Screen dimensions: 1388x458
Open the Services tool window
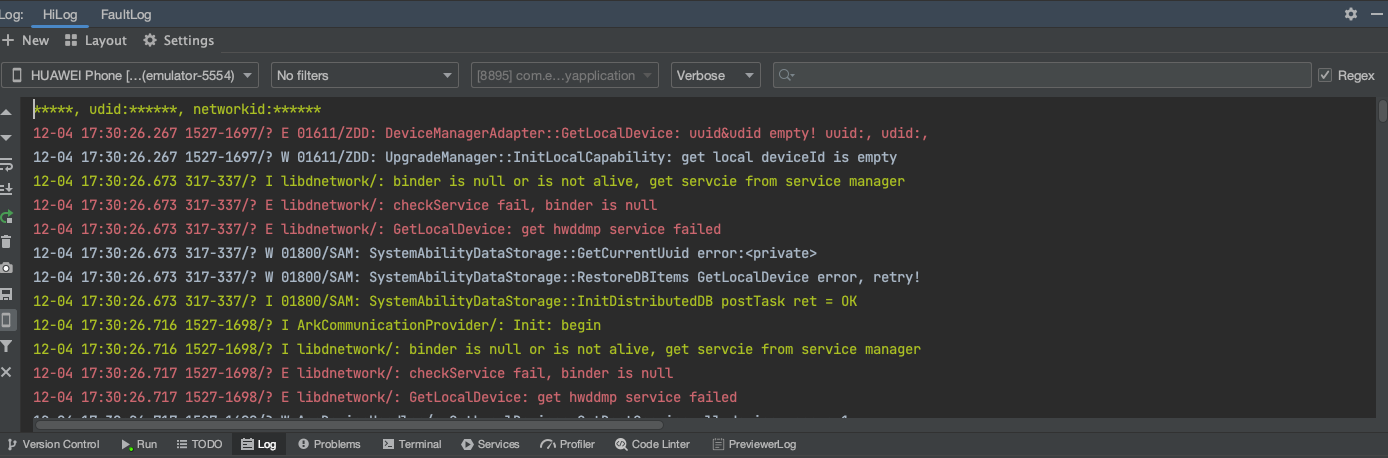click(x=490, y=444)
